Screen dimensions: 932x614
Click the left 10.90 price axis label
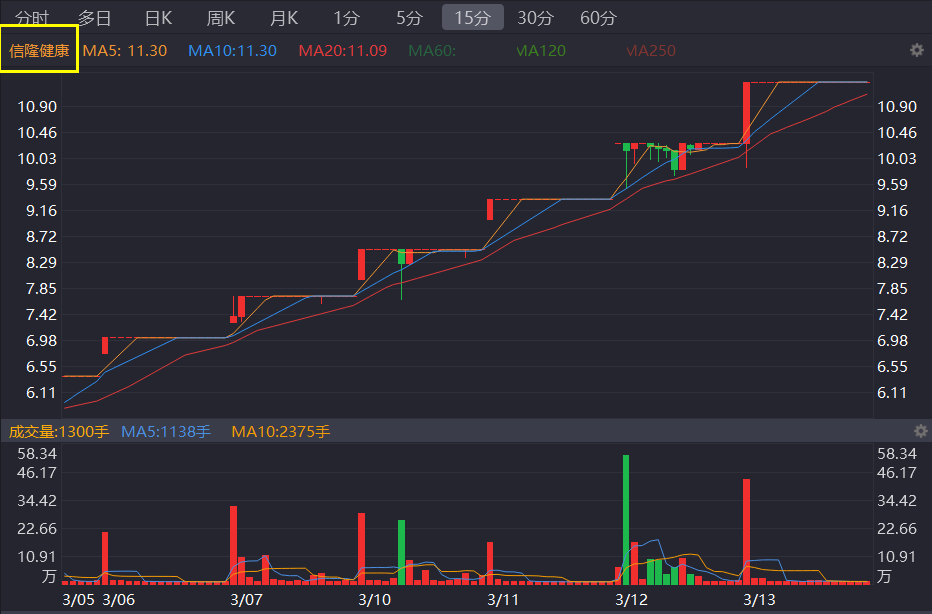tap(37, 107)
